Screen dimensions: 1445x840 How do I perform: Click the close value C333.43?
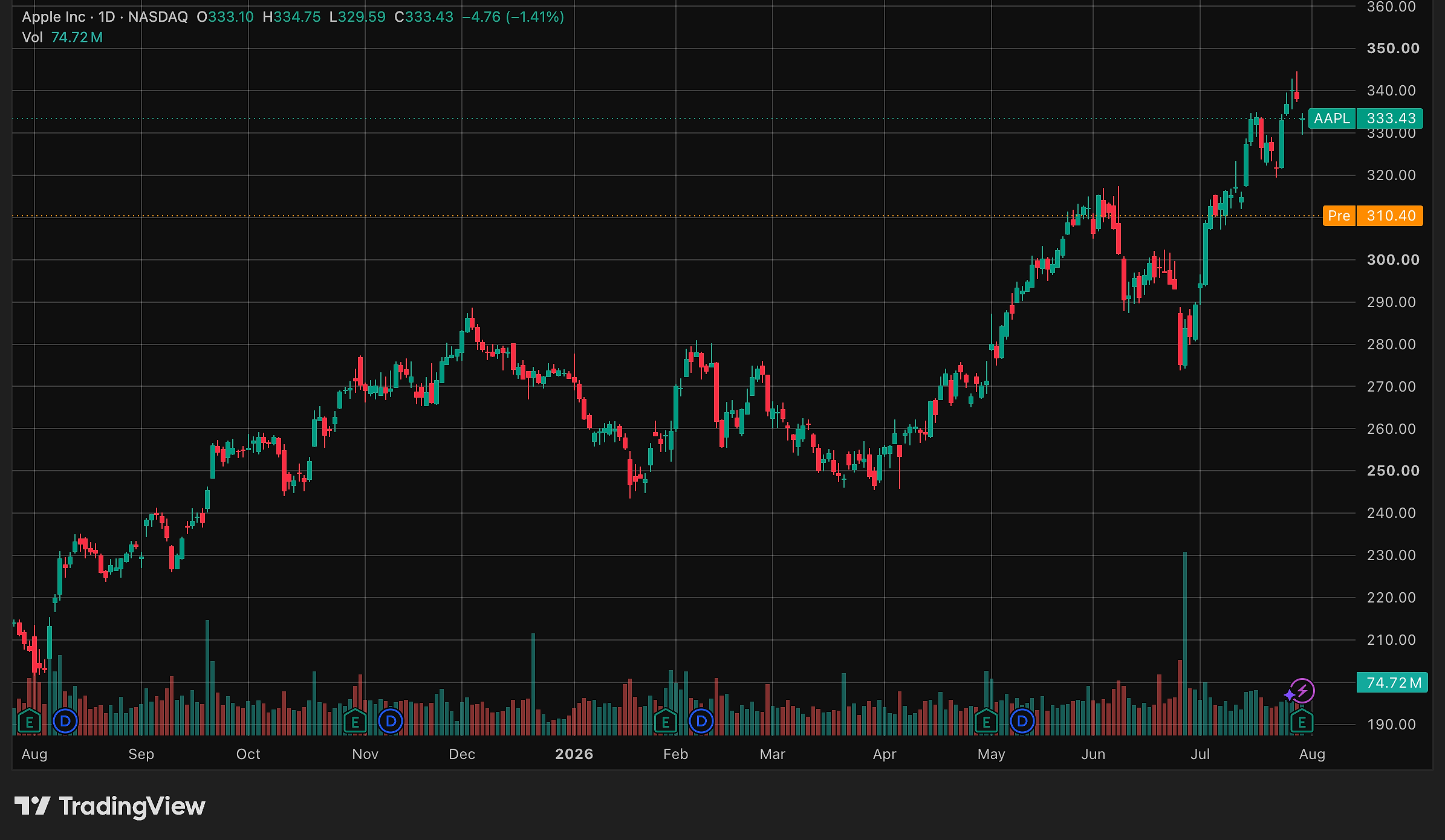424,17
